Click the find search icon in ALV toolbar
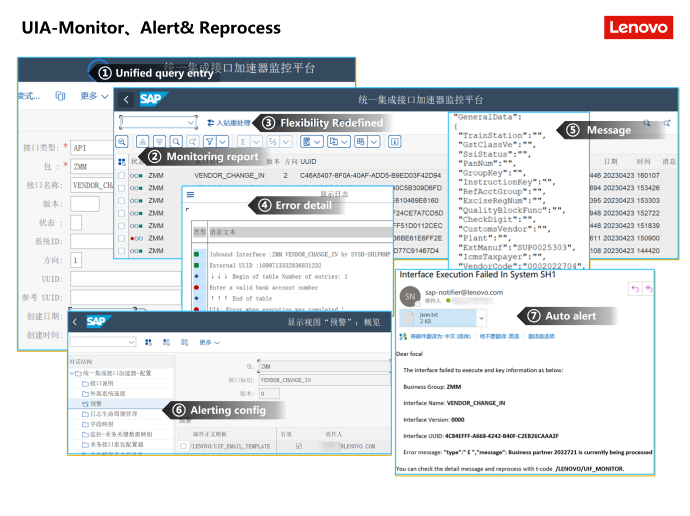The image size is (690, 516). pyautogui.click(x=176, y=142)
